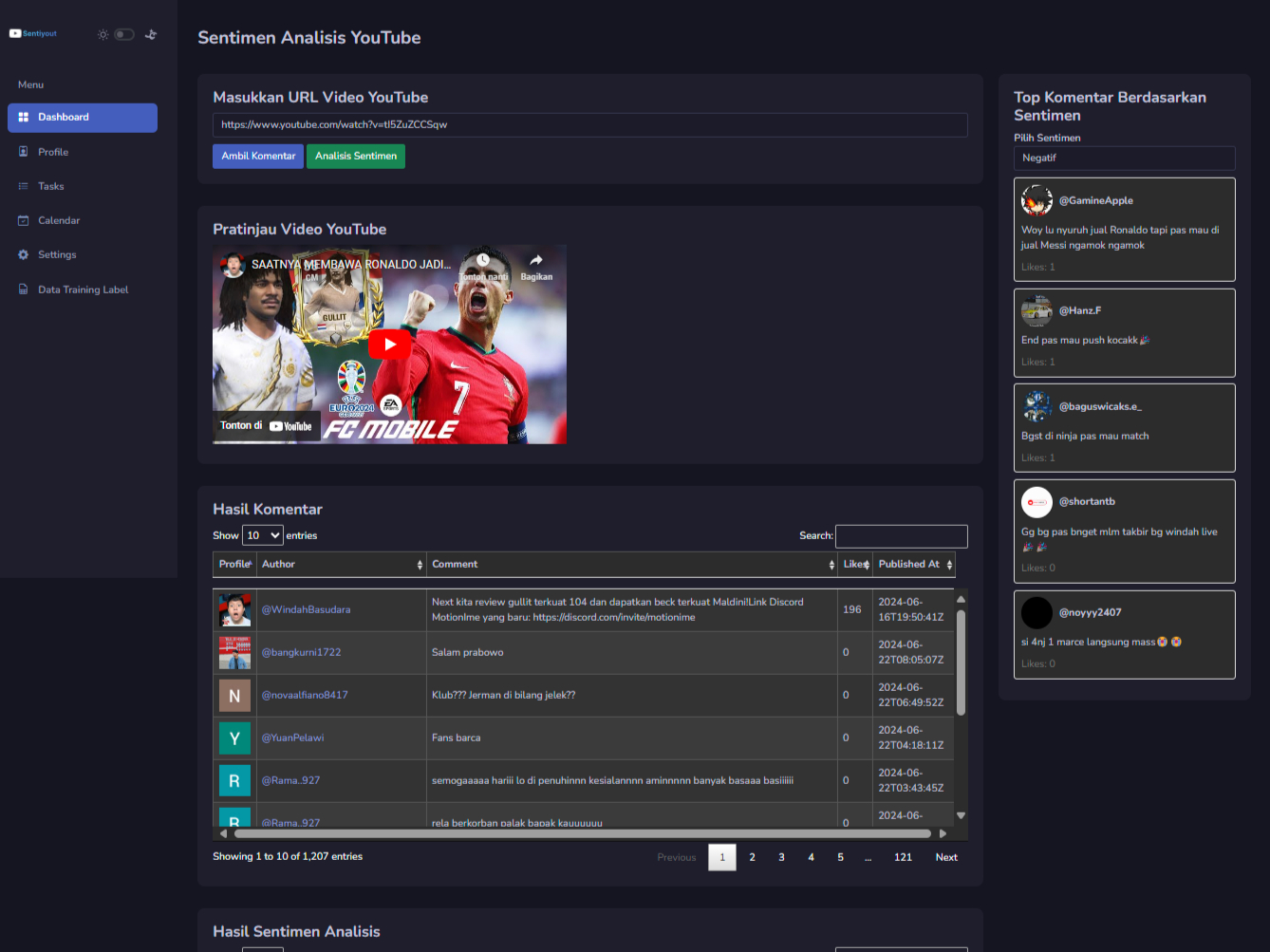Open @WindahBasudara author link

[306, 609]
